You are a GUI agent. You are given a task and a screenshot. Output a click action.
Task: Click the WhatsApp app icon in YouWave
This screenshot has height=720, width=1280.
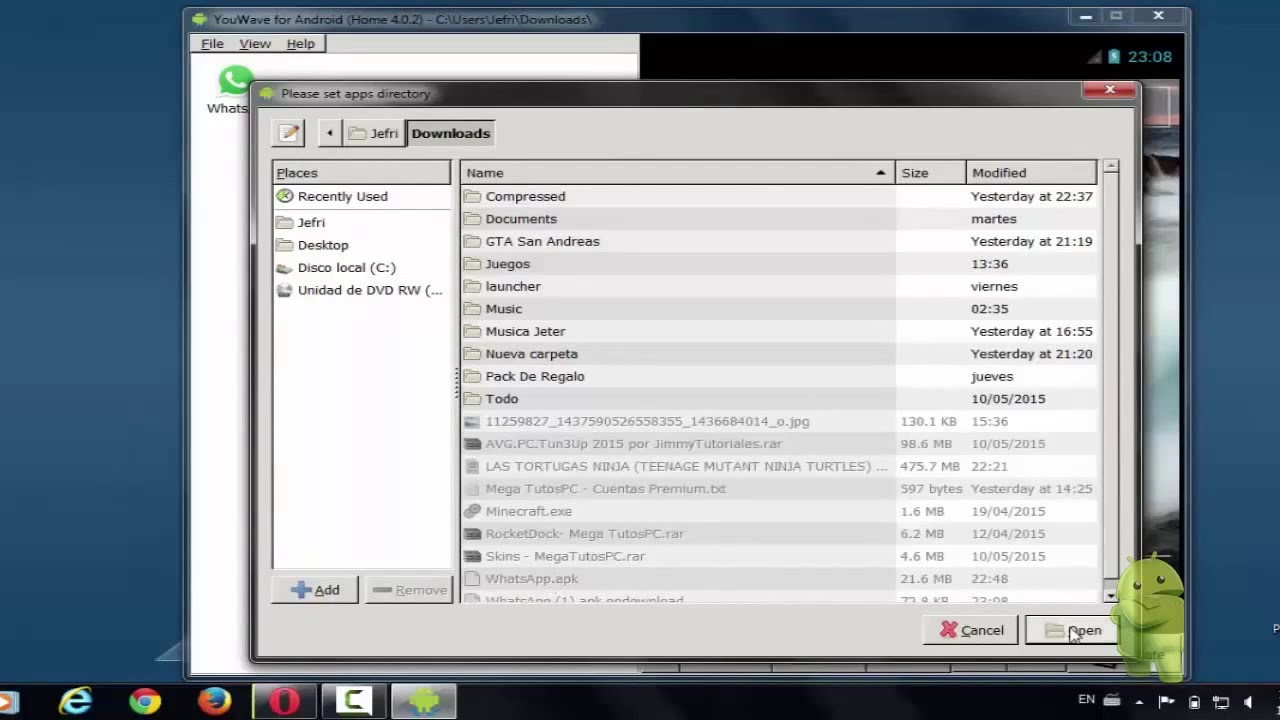(235, 80)
